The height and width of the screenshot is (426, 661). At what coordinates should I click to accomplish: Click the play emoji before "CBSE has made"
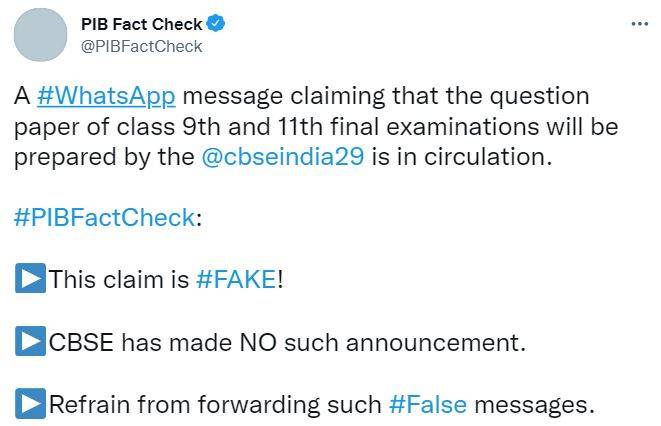pos(30,342)
